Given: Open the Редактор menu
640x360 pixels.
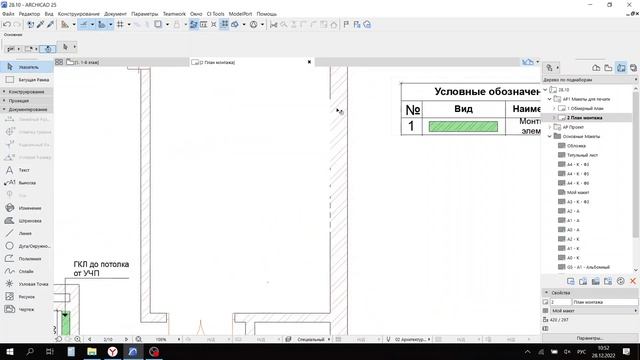Looking at the screenshot, I should click(29, 14).
